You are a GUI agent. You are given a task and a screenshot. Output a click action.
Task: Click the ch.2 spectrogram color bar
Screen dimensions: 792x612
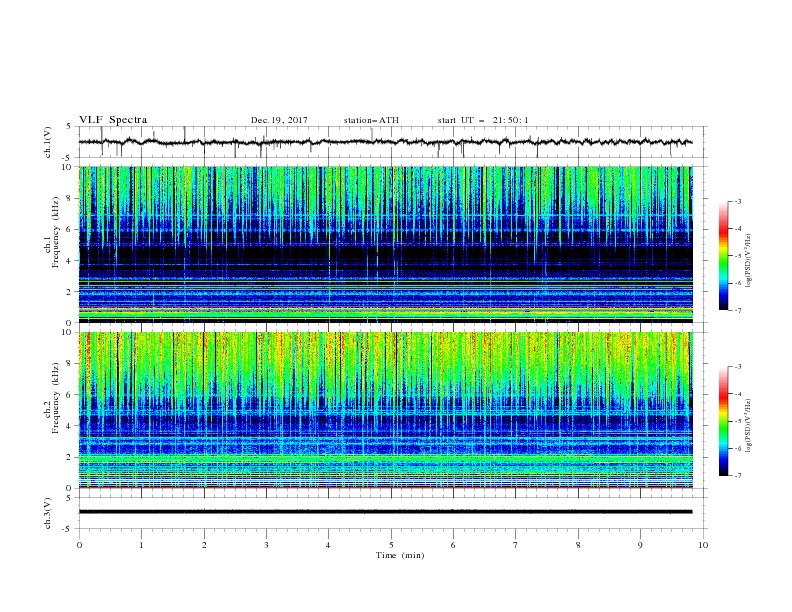tap(723, 421)
